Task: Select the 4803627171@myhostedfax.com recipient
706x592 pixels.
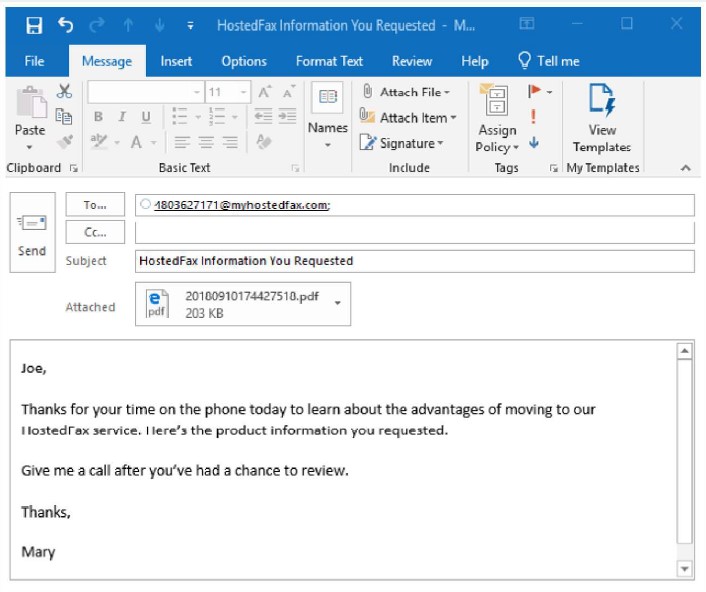Action: [x=242, y=205]
